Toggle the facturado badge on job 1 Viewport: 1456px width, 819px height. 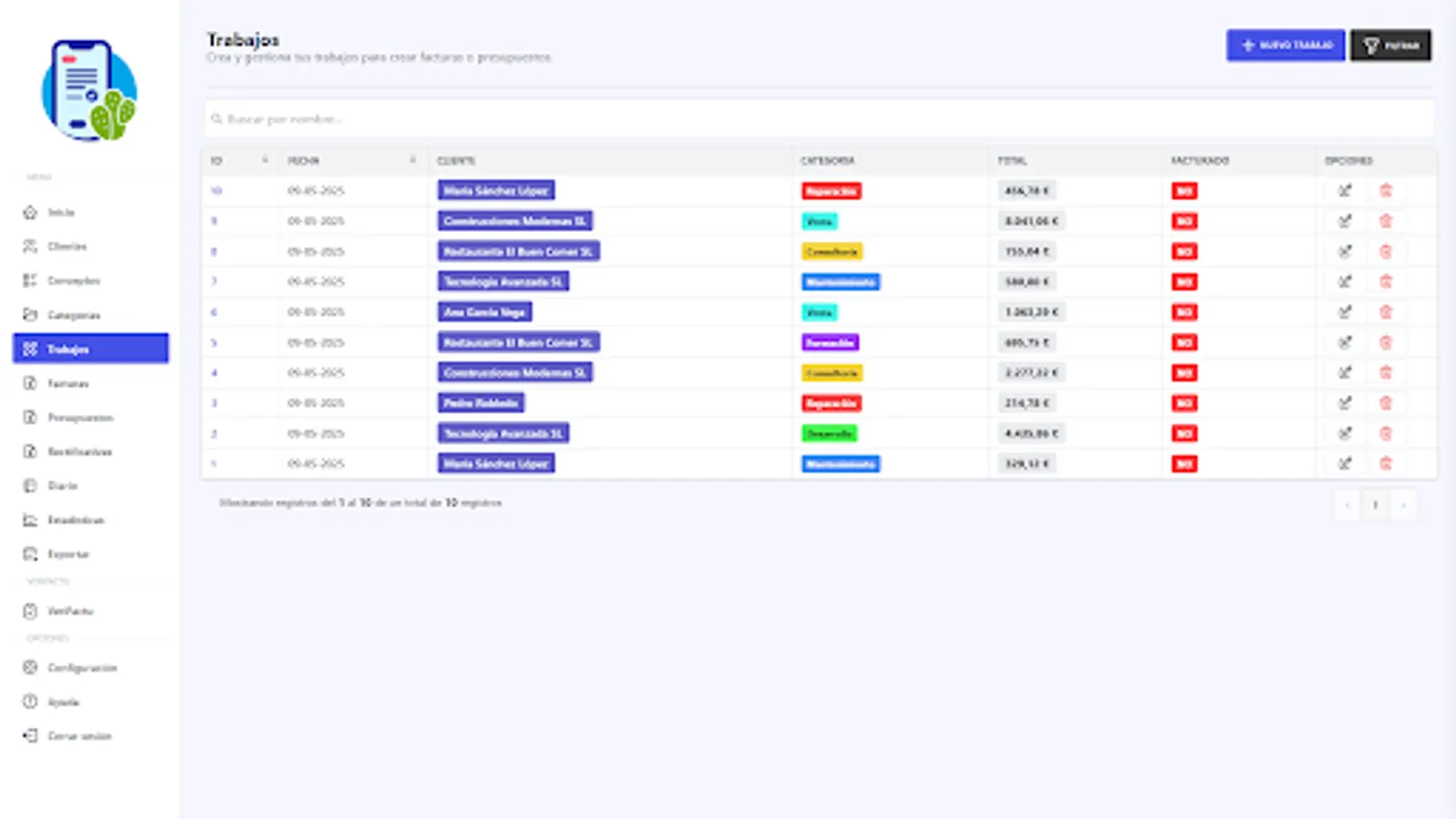coord(1183,463)
